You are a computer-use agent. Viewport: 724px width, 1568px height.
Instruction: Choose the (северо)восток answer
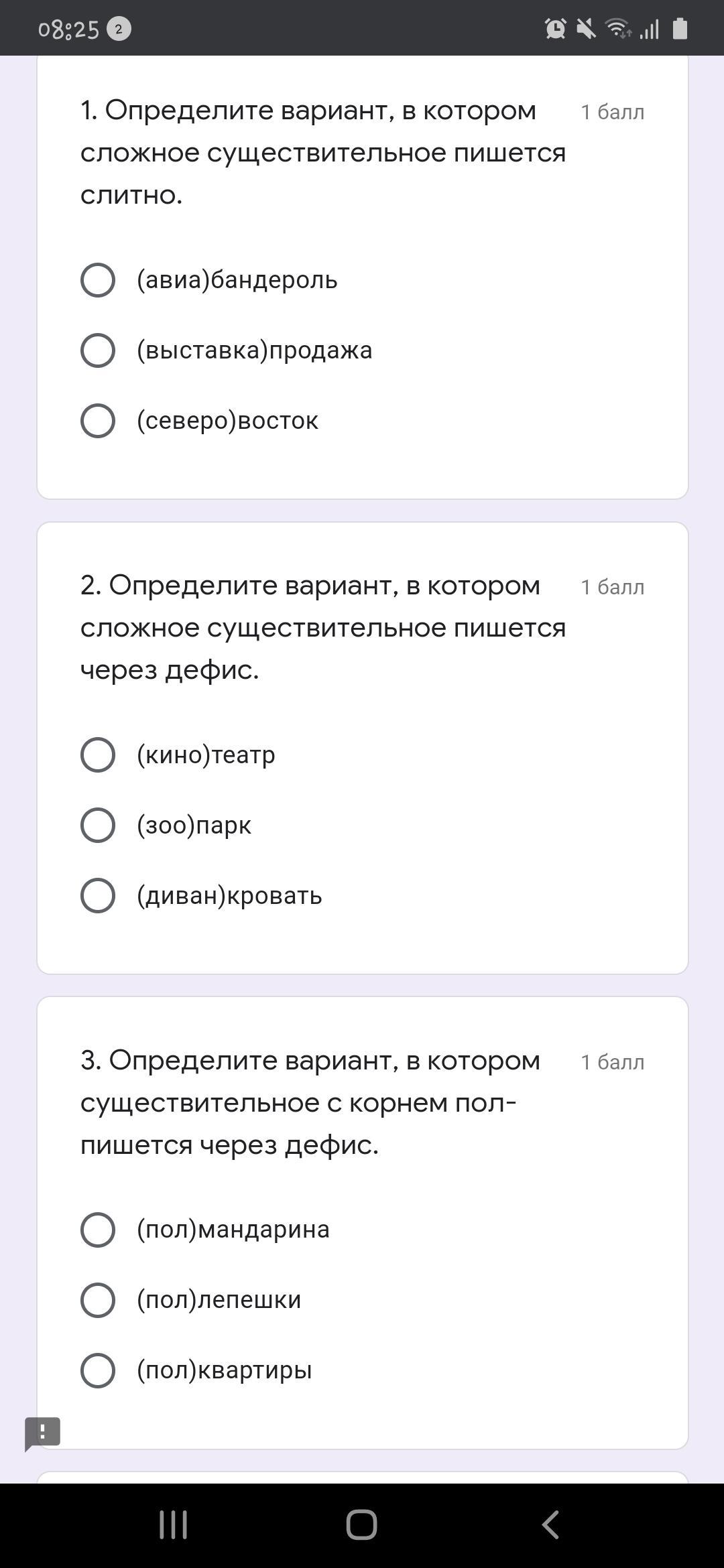pos(98,421)
